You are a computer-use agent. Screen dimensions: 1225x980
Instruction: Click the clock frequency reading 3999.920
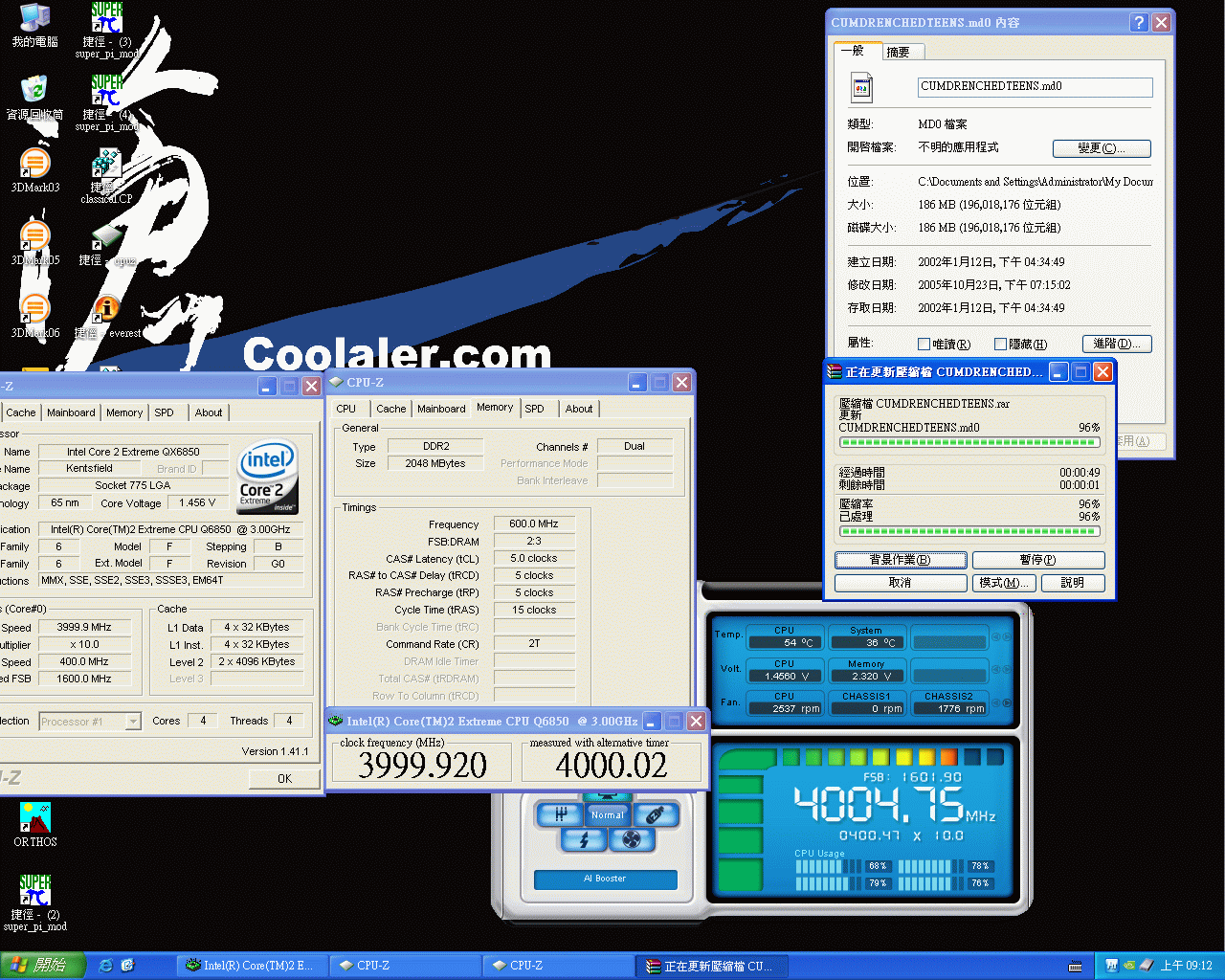coord(422,765)
